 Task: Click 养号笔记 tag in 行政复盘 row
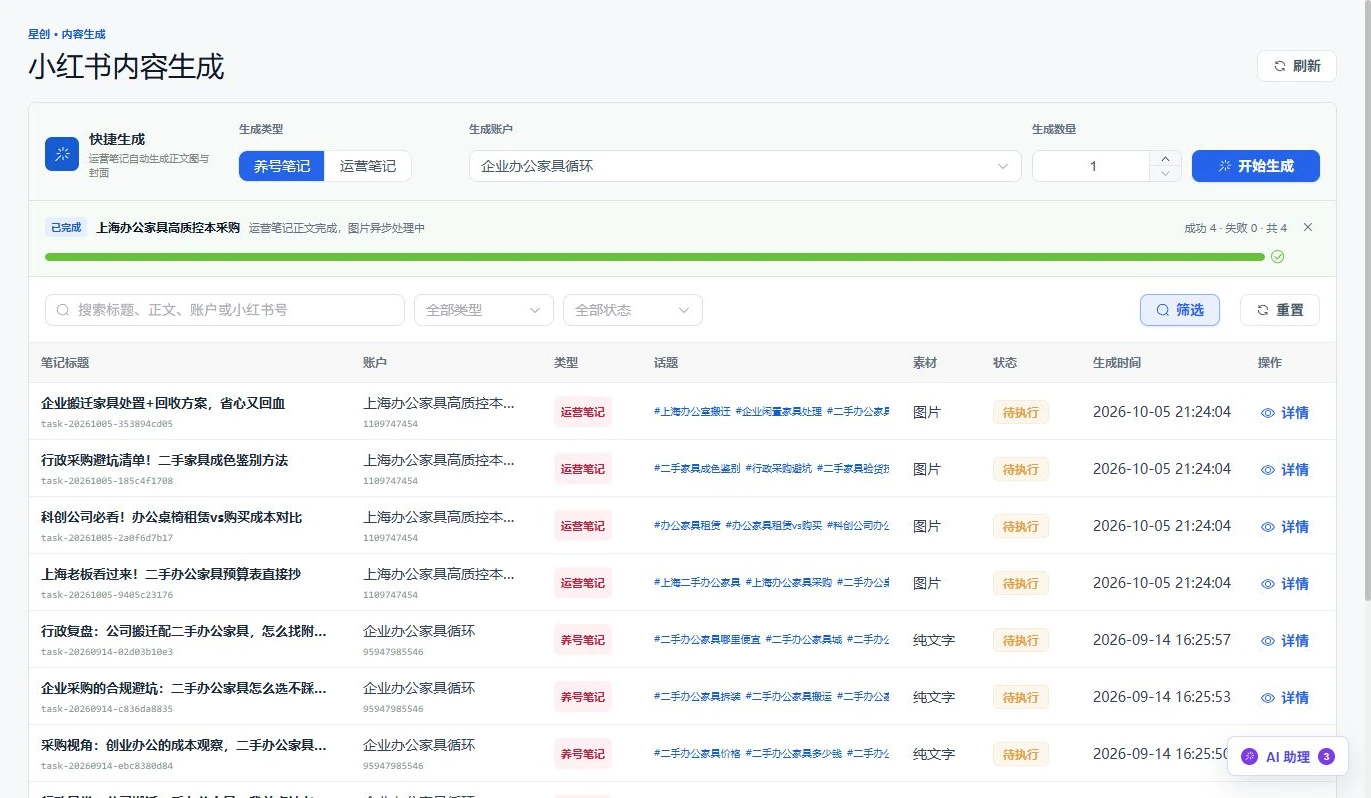tap(583, 640)
